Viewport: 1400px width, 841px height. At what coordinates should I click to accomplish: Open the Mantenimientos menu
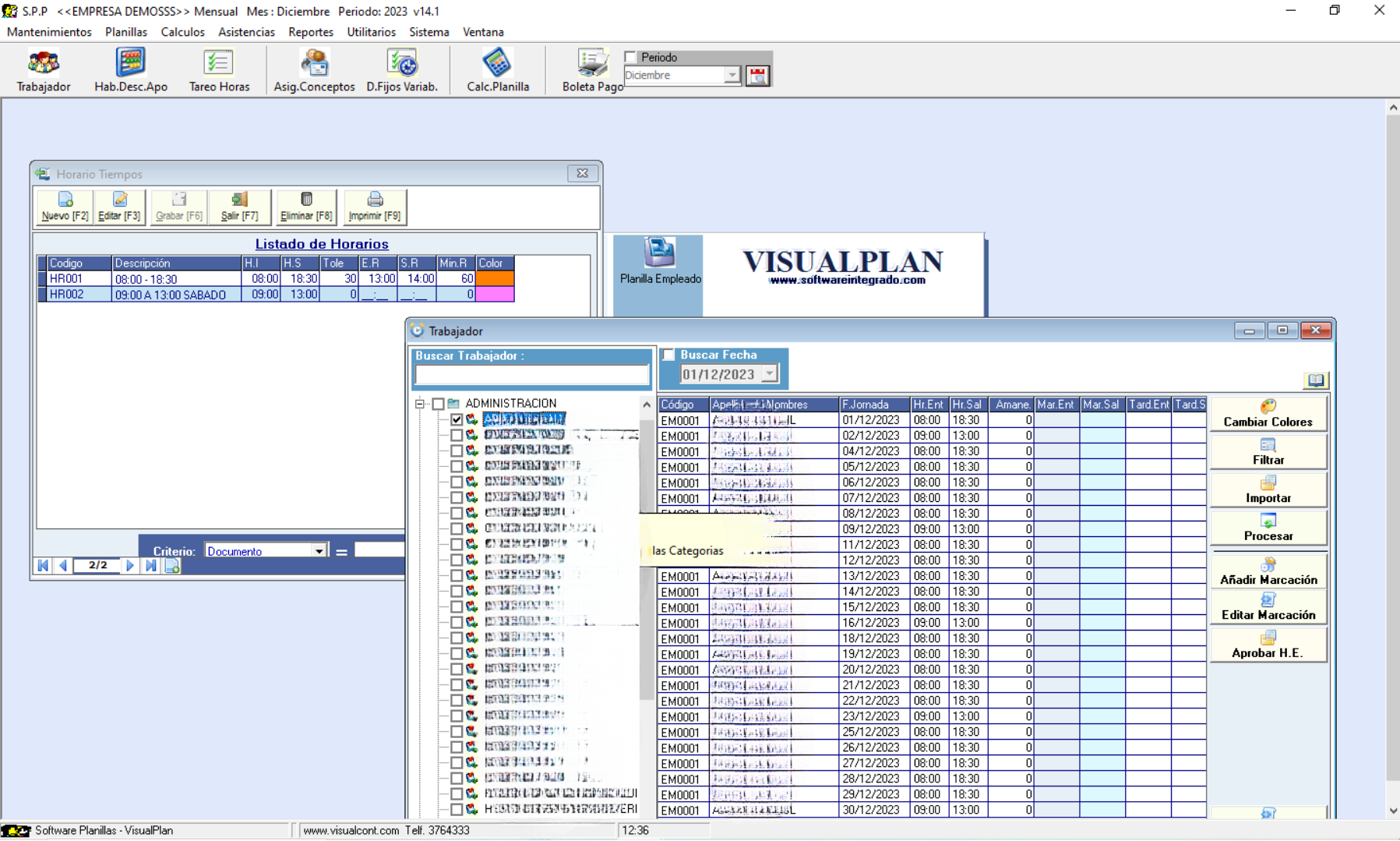(x=49, y=32)
